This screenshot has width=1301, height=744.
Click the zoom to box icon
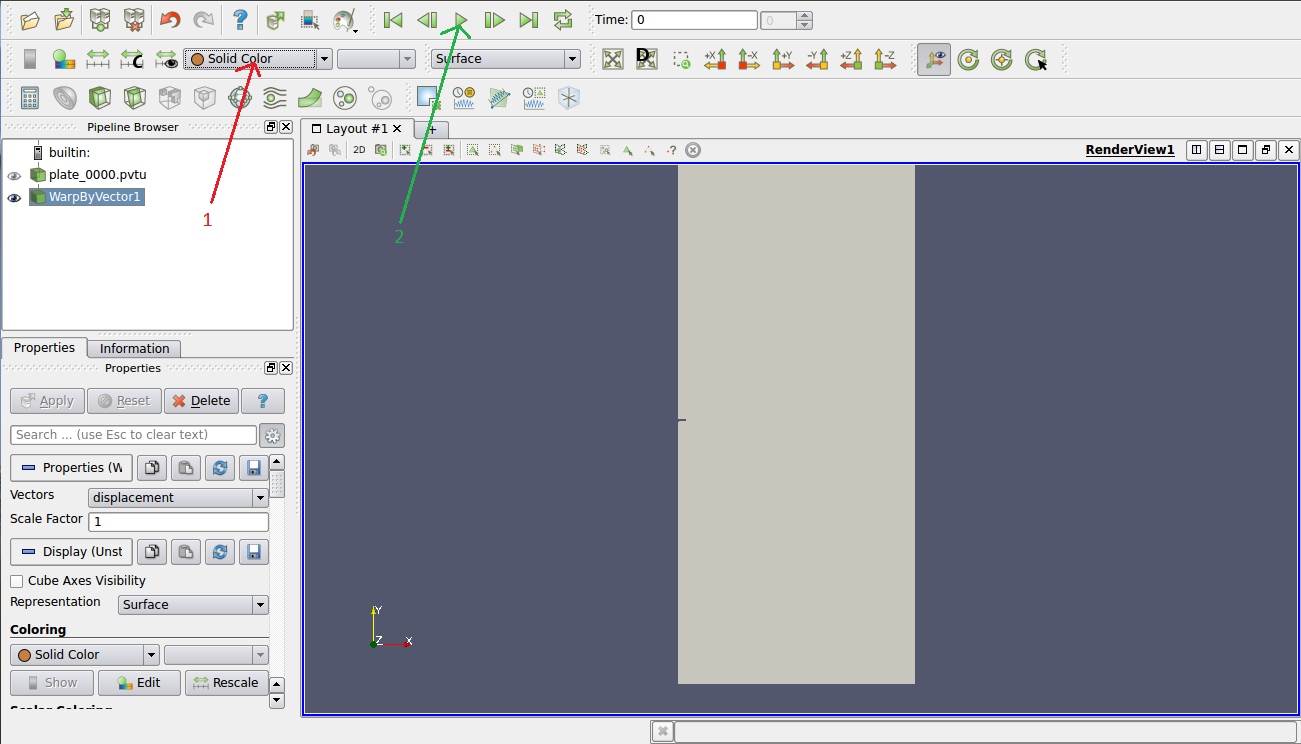click(x=681, y=60)
